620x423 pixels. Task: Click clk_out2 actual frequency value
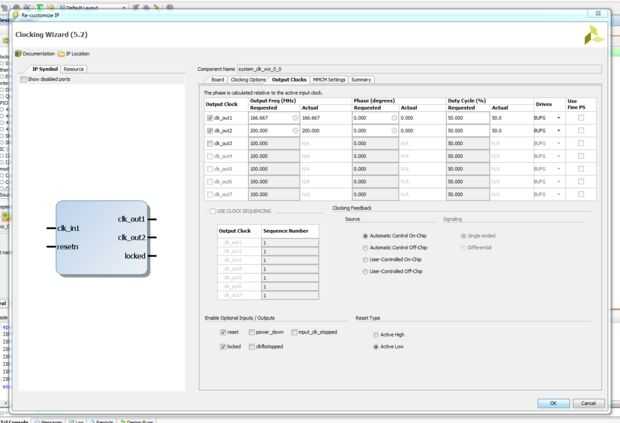311,130
